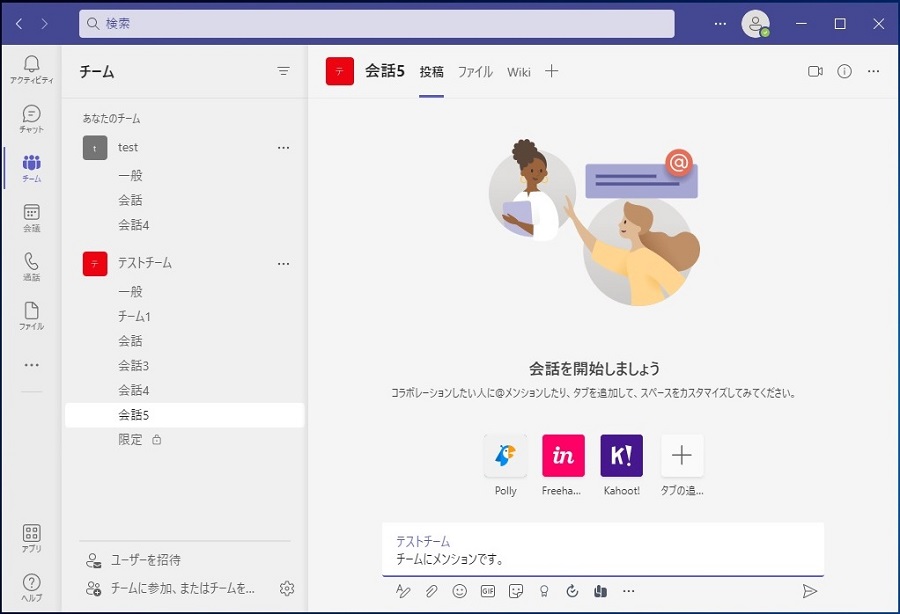Open the emoji picker icon
The image size is (900, 614).
point(460,591)
